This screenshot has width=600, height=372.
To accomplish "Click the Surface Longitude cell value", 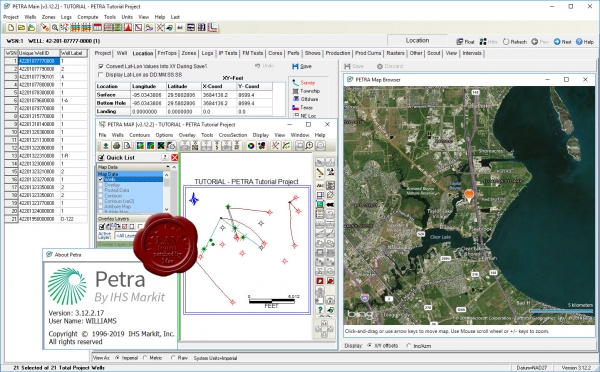I will pyautogui.click(x=148, y=95).
